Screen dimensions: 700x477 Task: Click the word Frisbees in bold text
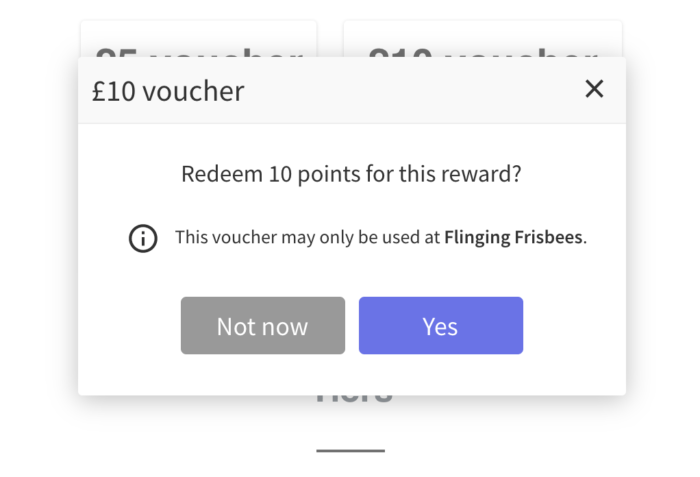click(x=549, y=237)
